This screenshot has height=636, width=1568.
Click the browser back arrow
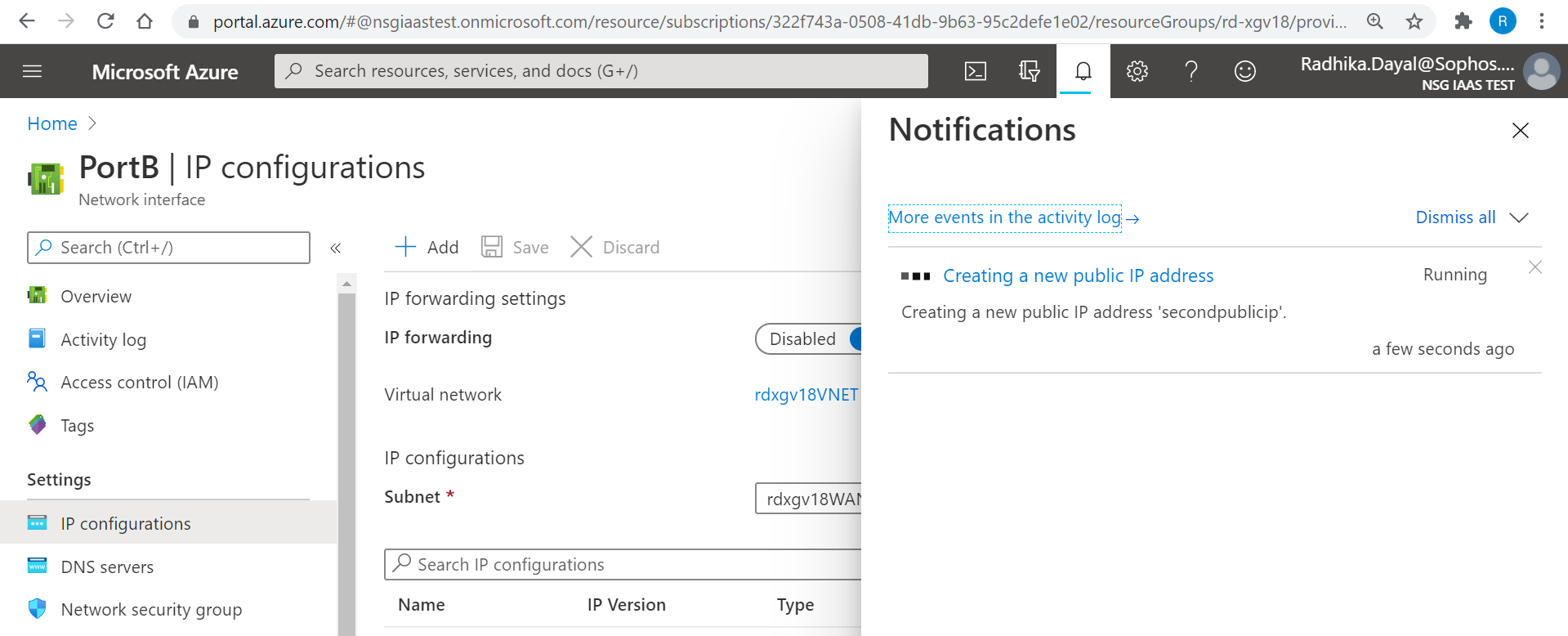point(27,21)
